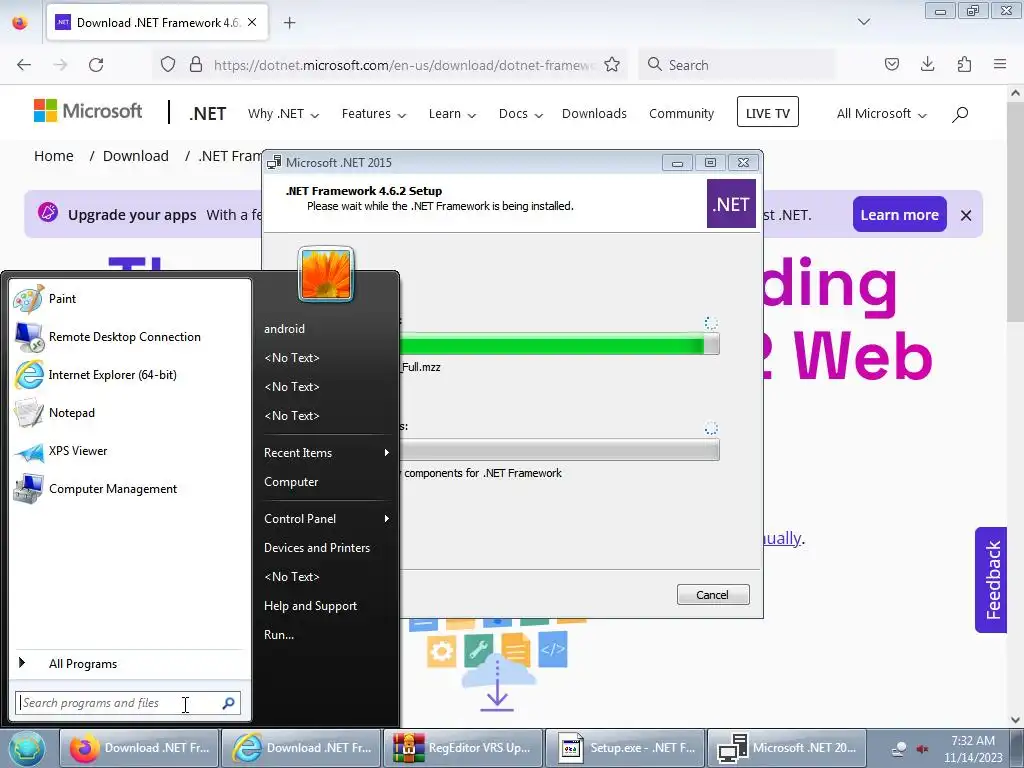Click the Learn more button
This screenshot has width=1024, height=768.
coord(899,214)
